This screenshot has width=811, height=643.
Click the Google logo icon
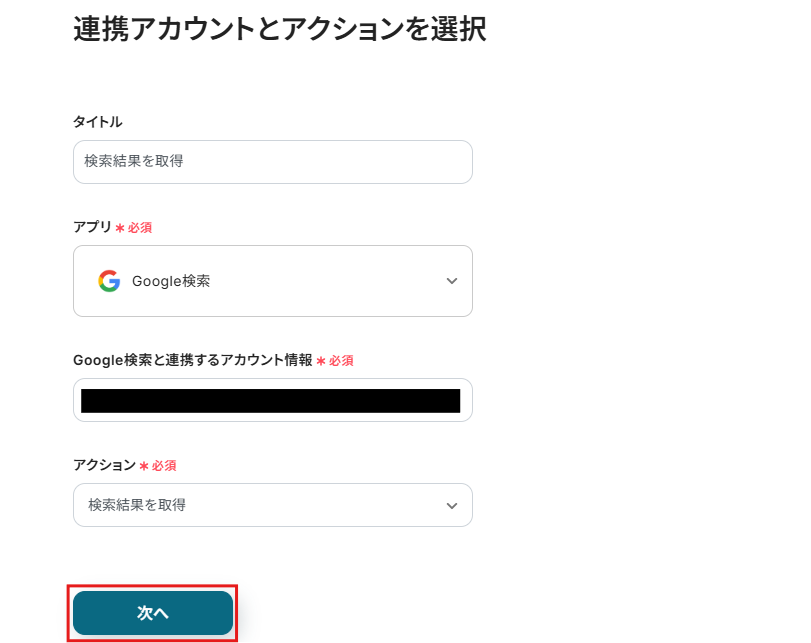click(x=109, y=281)
